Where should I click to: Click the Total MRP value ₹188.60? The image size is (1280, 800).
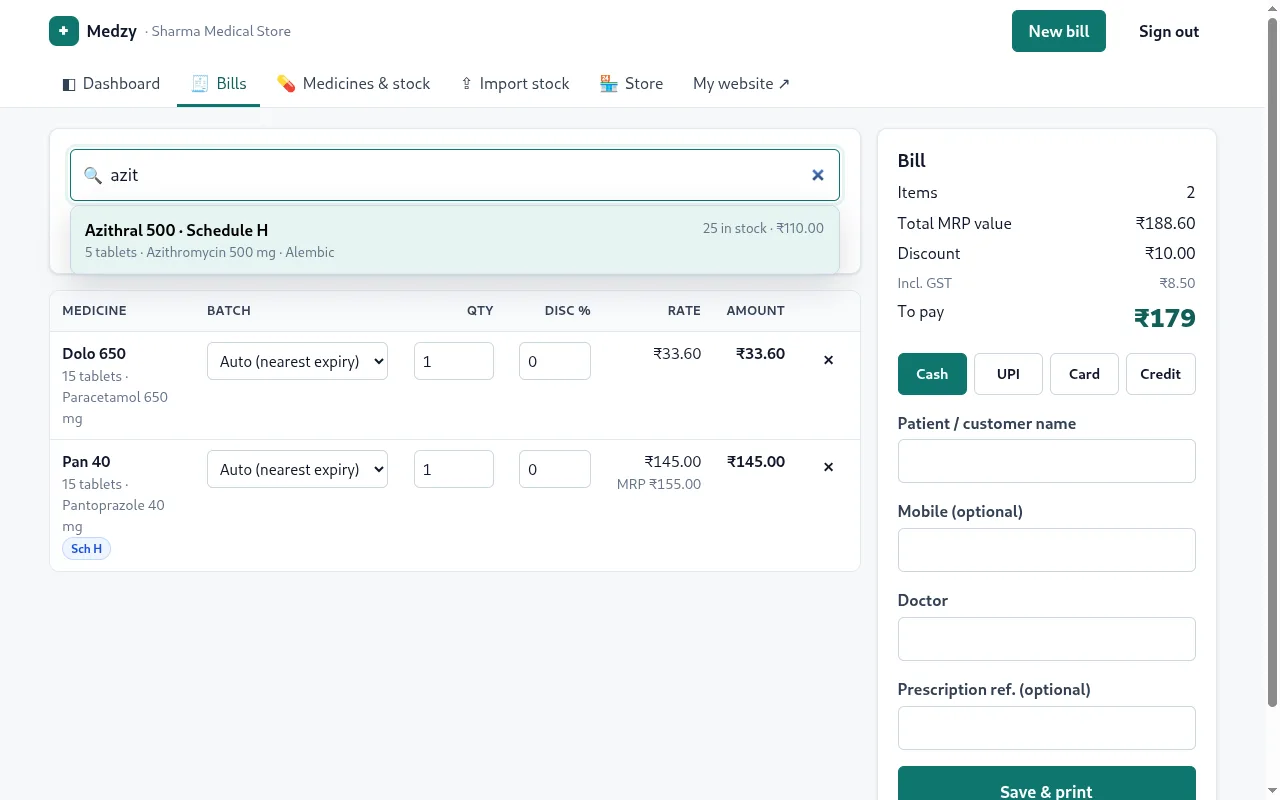[x=1165, y=223]
